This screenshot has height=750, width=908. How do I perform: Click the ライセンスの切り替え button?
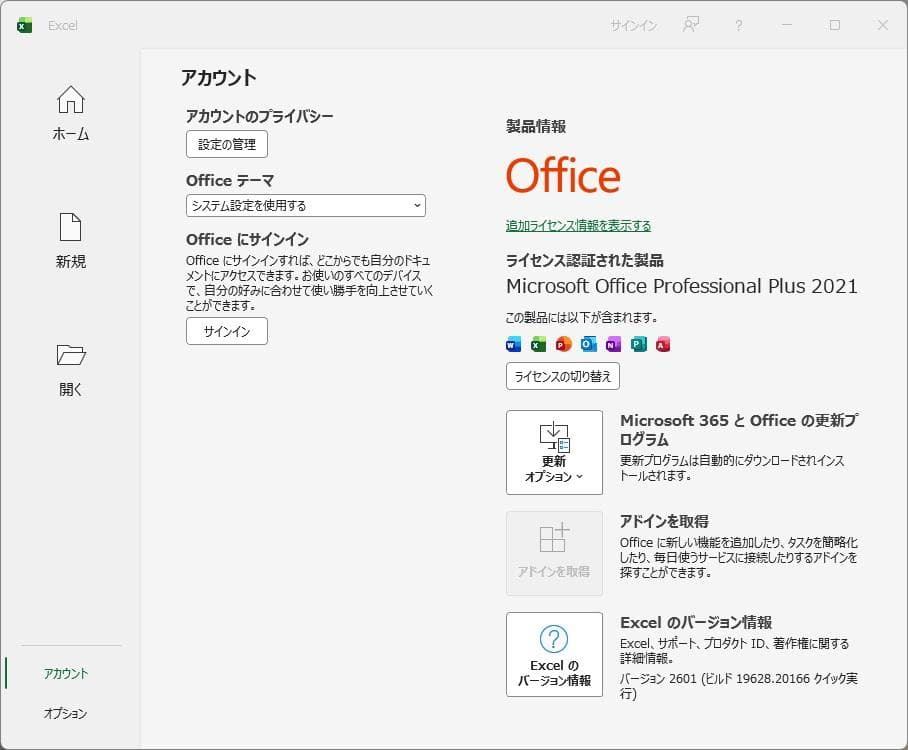pyautogui.click(x=563, y=376)
